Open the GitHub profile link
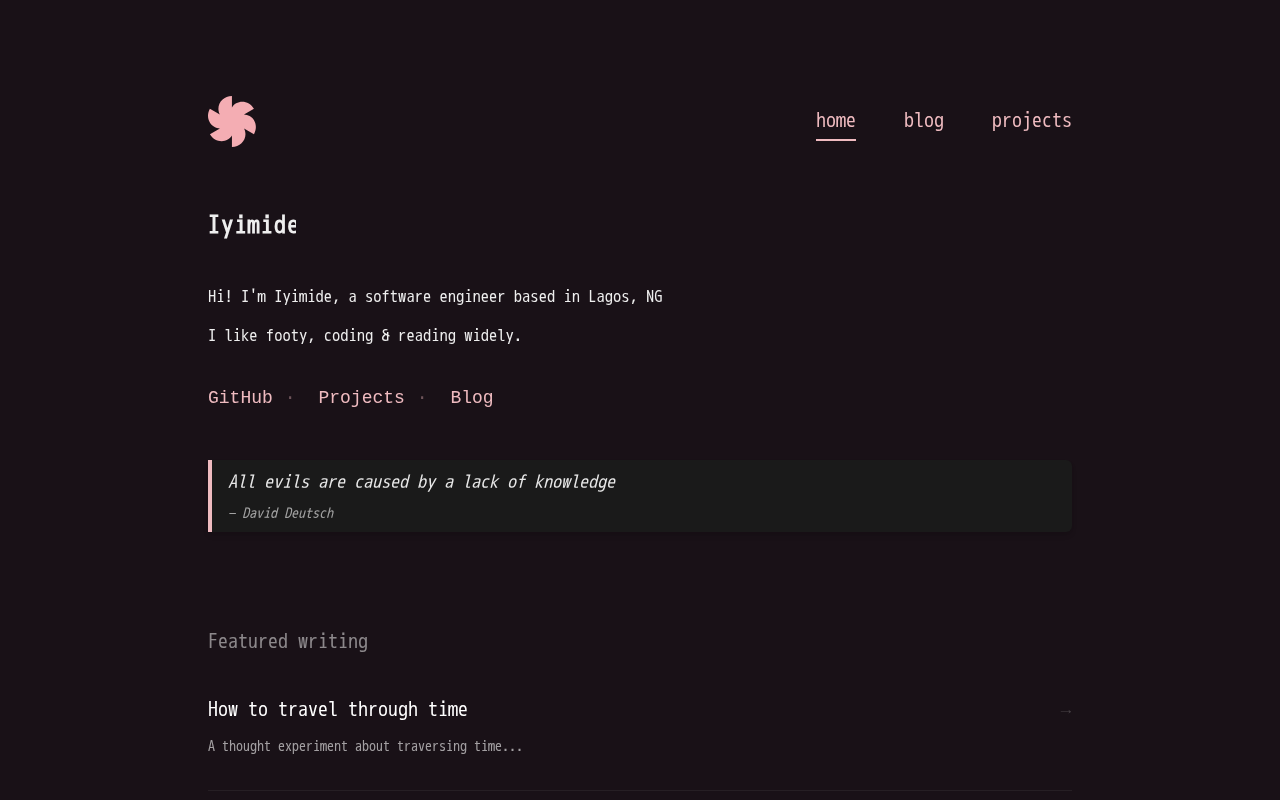 tap(240, 398)
